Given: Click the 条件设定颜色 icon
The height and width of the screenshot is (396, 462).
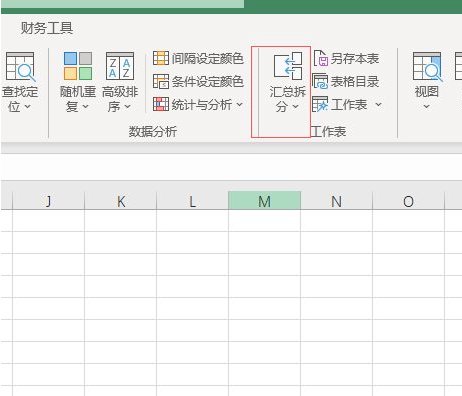Looking at the screenshot, I should pyautogui.click(x=161, y=81).
